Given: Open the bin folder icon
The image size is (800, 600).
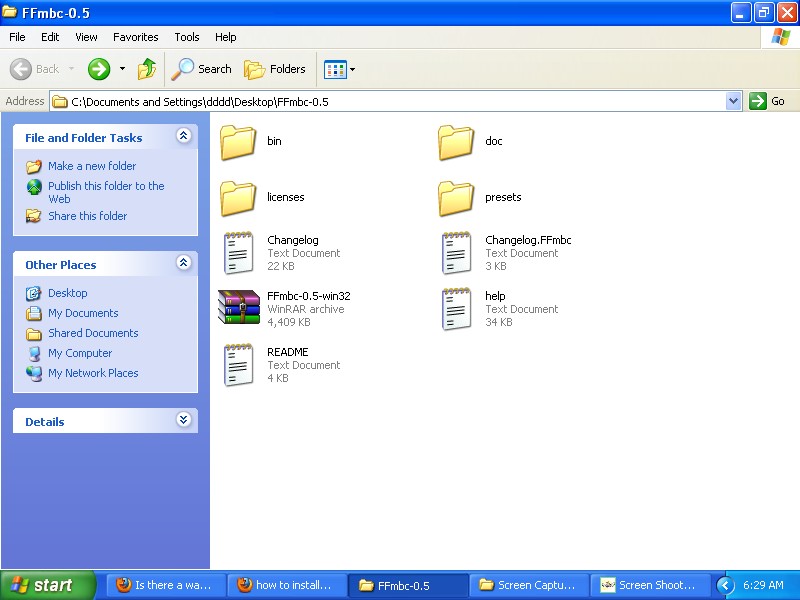Looking at the screenshot, I should click(x=238, y=142).
